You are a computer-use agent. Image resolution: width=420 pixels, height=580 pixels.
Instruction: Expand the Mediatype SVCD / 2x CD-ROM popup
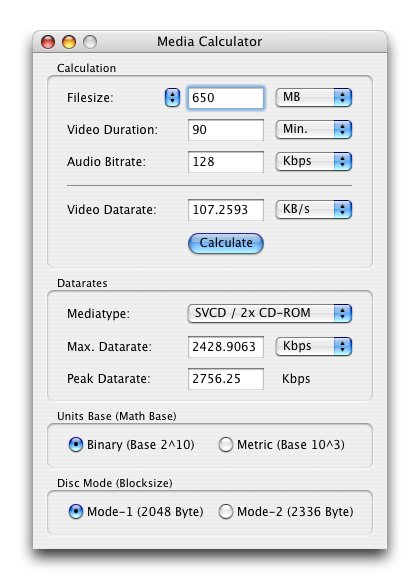pyautogui.click(x=270, y=313)
